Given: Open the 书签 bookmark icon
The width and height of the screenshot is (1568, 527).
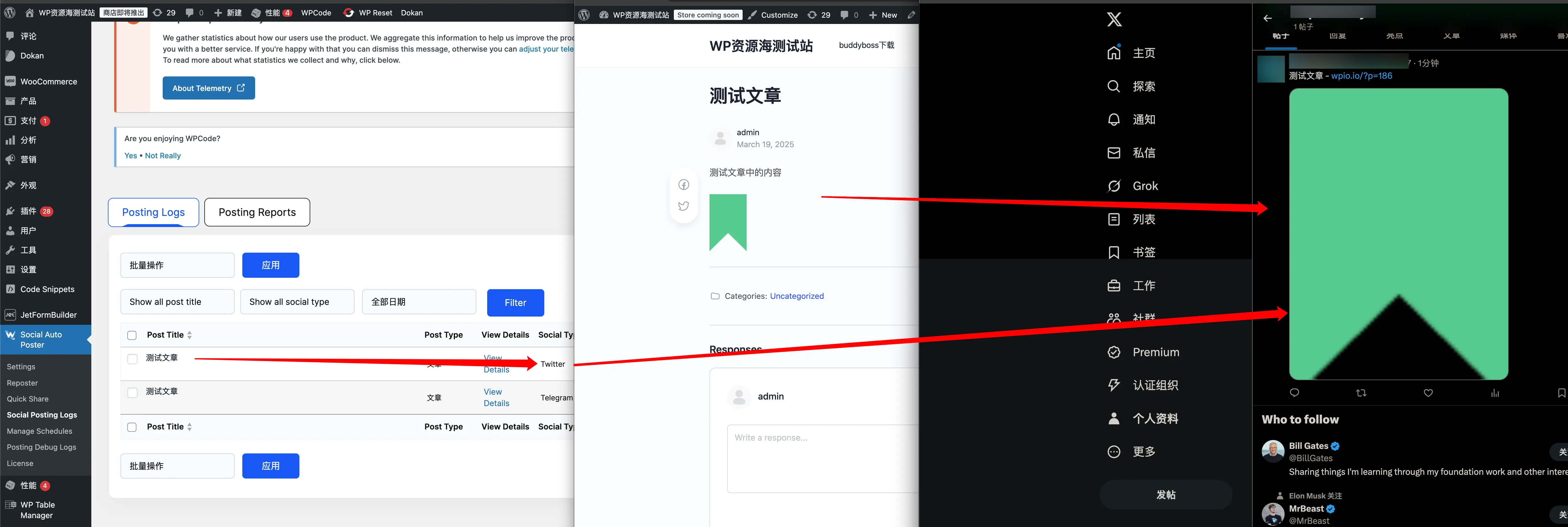Looking at the screenshot, I should [1113, 253].
